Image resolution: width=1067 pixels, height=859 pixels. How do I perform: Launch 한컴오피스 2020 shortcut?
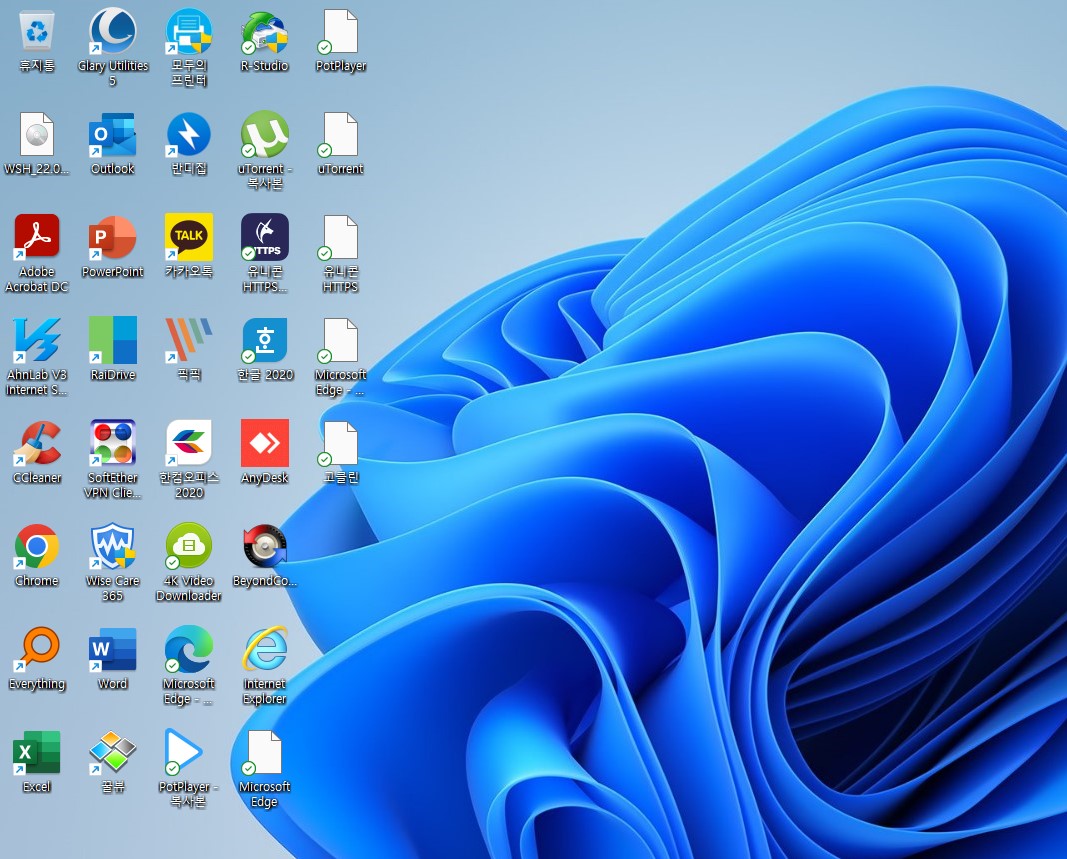pos(188,443)
